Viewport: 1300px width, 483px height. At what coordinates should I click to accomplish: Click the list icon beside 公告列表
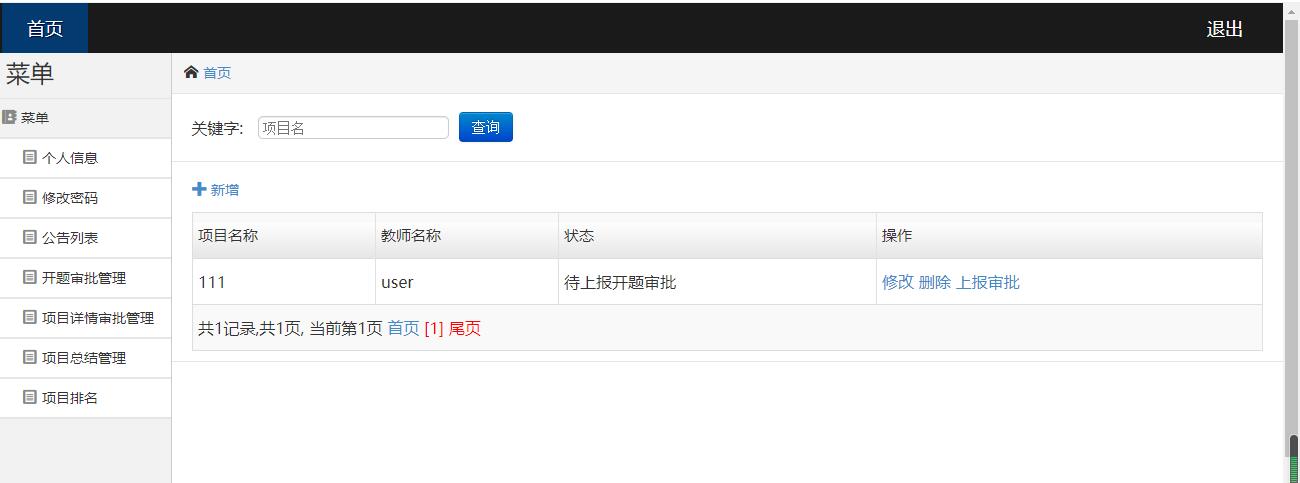tap(30, 237)
